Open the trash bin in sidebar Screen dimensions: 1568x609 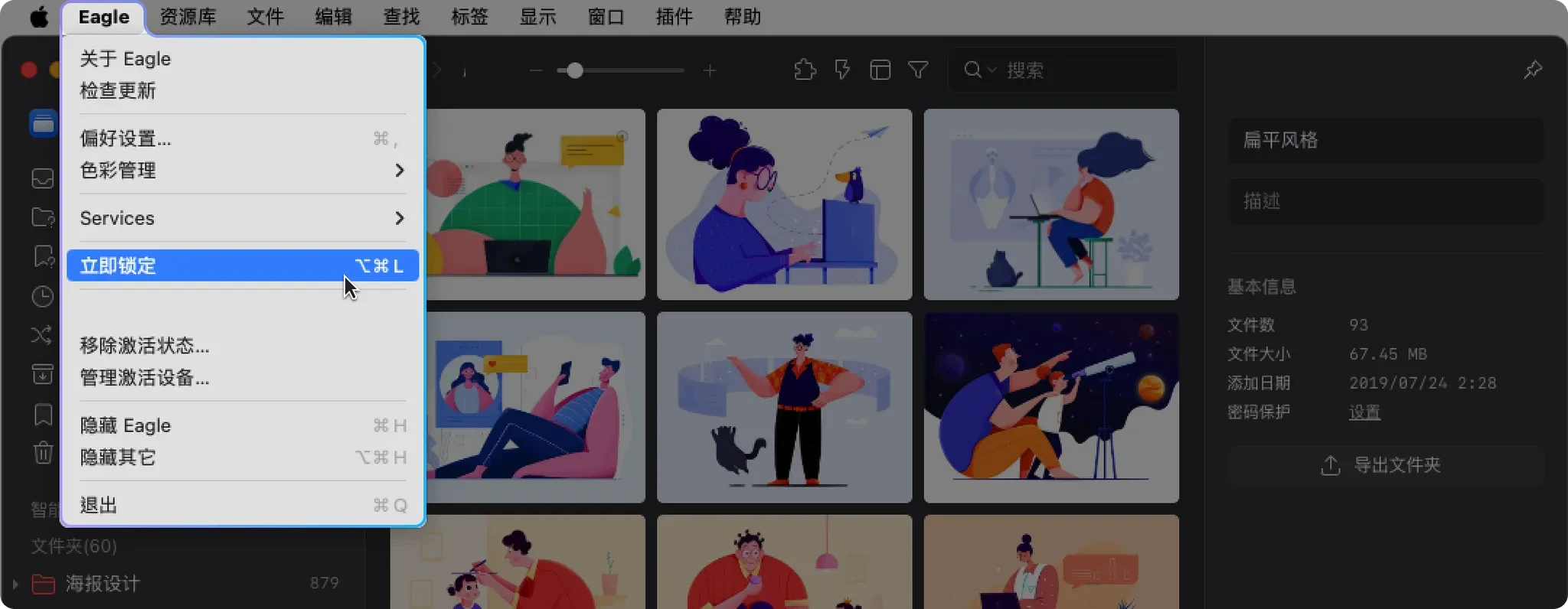pyautogui.click(x=43, y=453)
